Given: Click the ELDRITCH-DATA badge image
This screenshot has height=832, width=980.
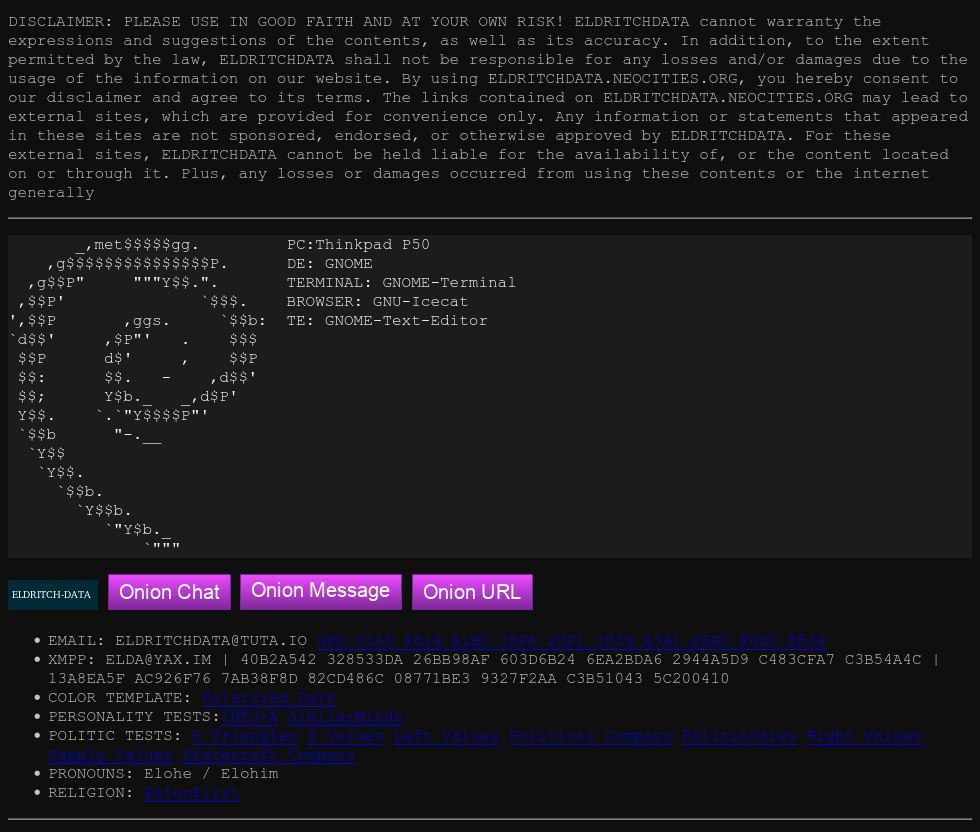Looking at the screenshot, I should 52,594.
